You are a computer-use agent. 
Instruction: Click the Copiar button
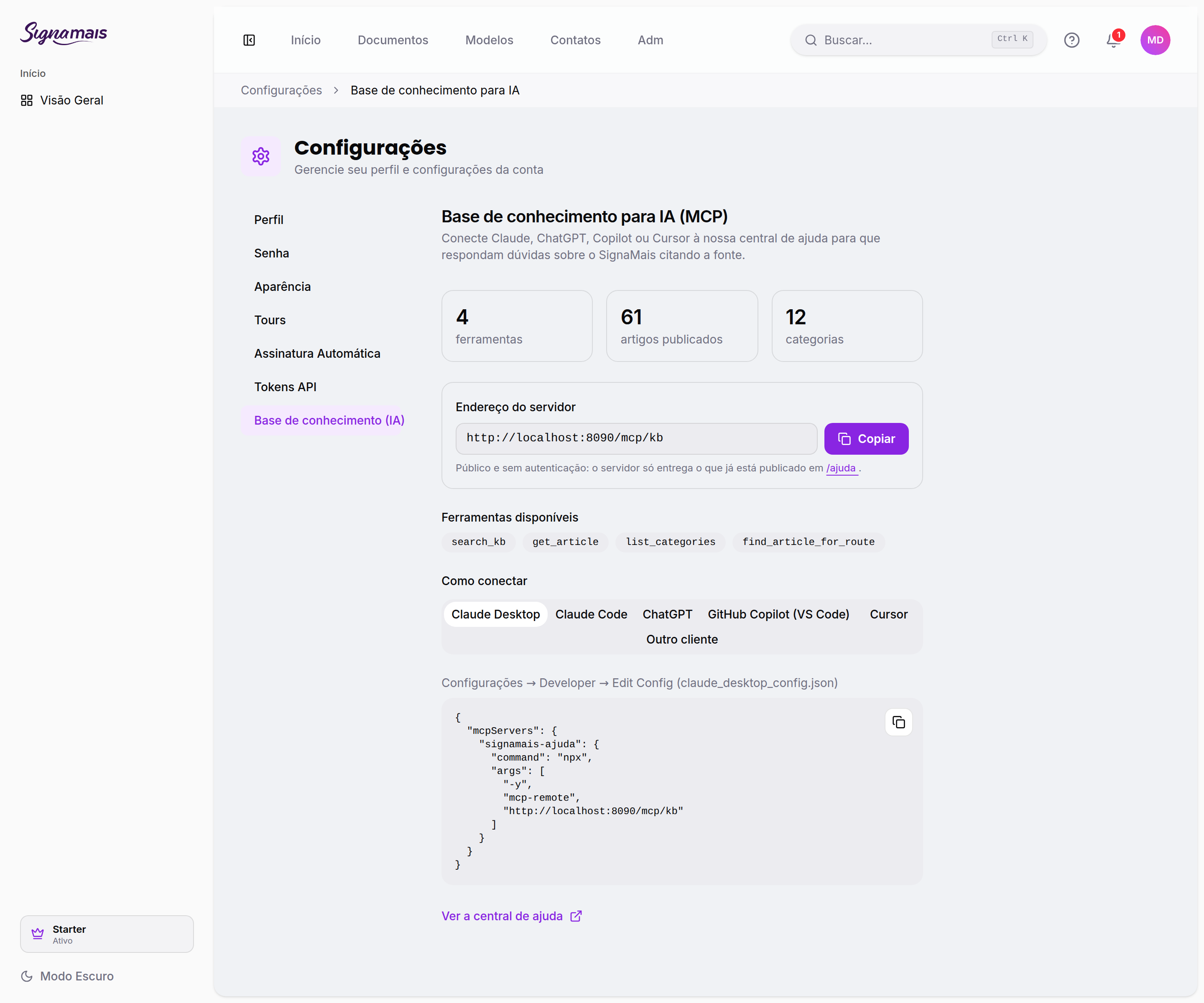click(866, 439)
